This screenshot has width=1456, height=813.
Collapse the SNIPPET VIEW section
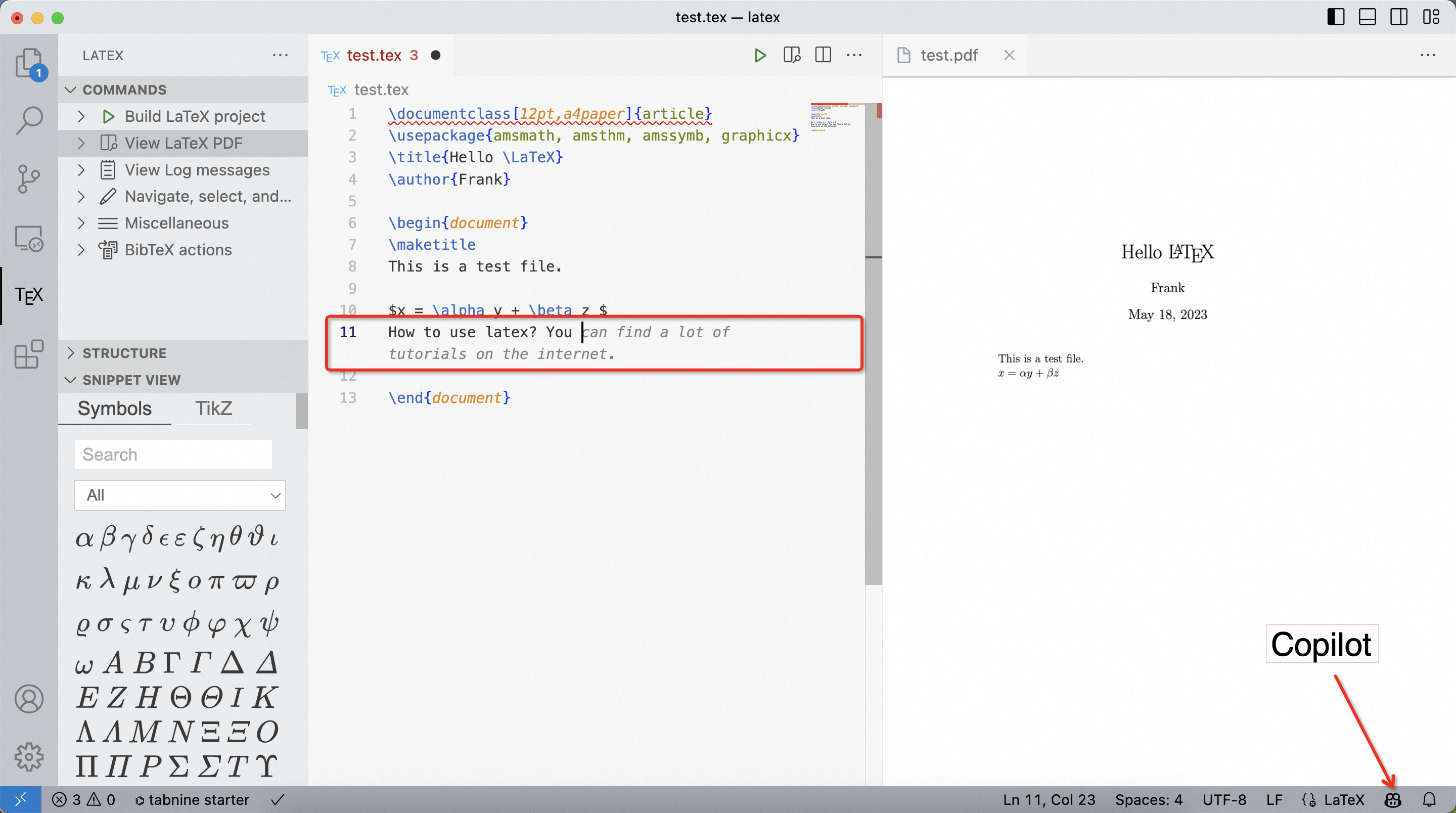tap(183, 380)
